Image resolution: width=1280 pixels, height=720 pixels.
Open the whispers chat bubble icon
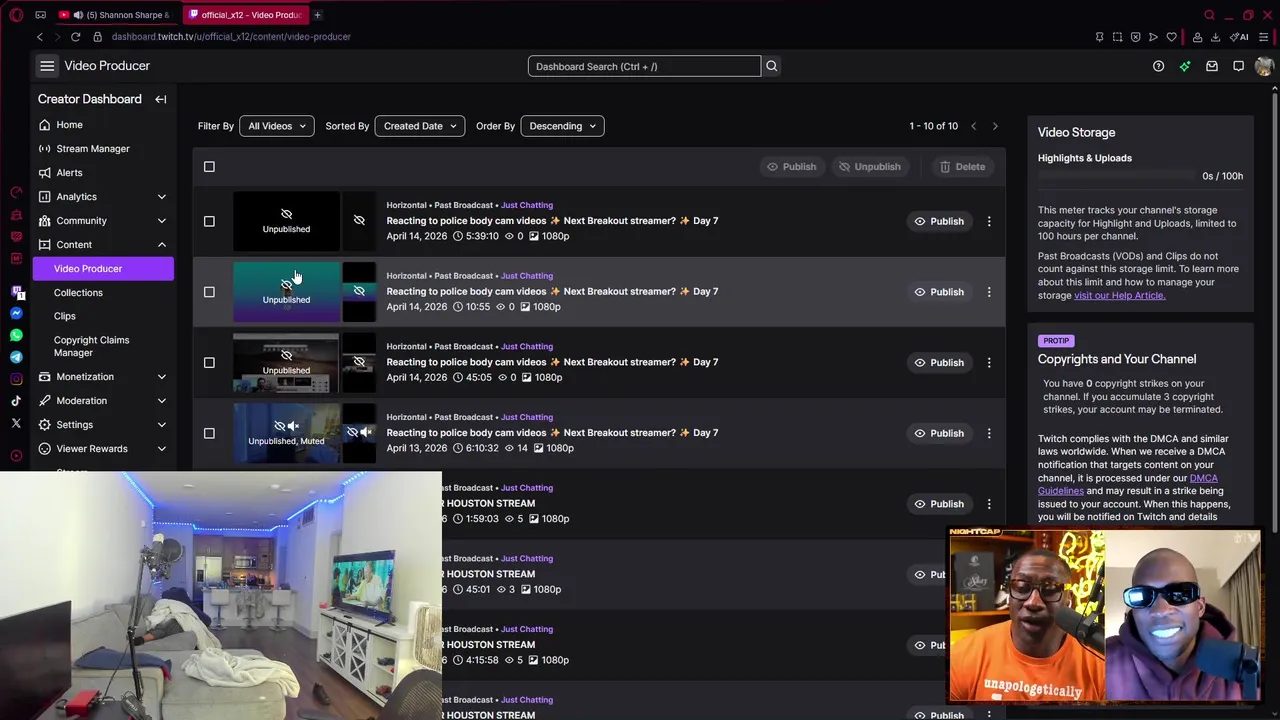click(1238, 66)
